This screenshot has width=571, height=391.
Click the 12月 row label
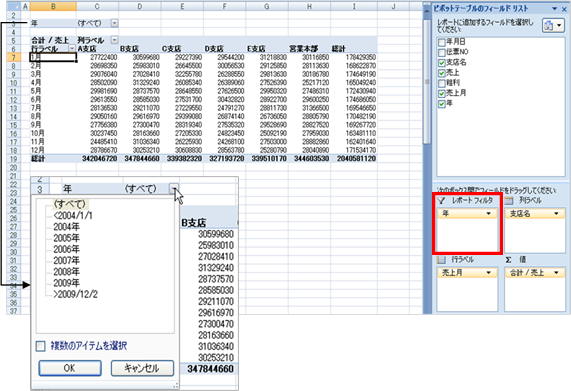[38, 150]
